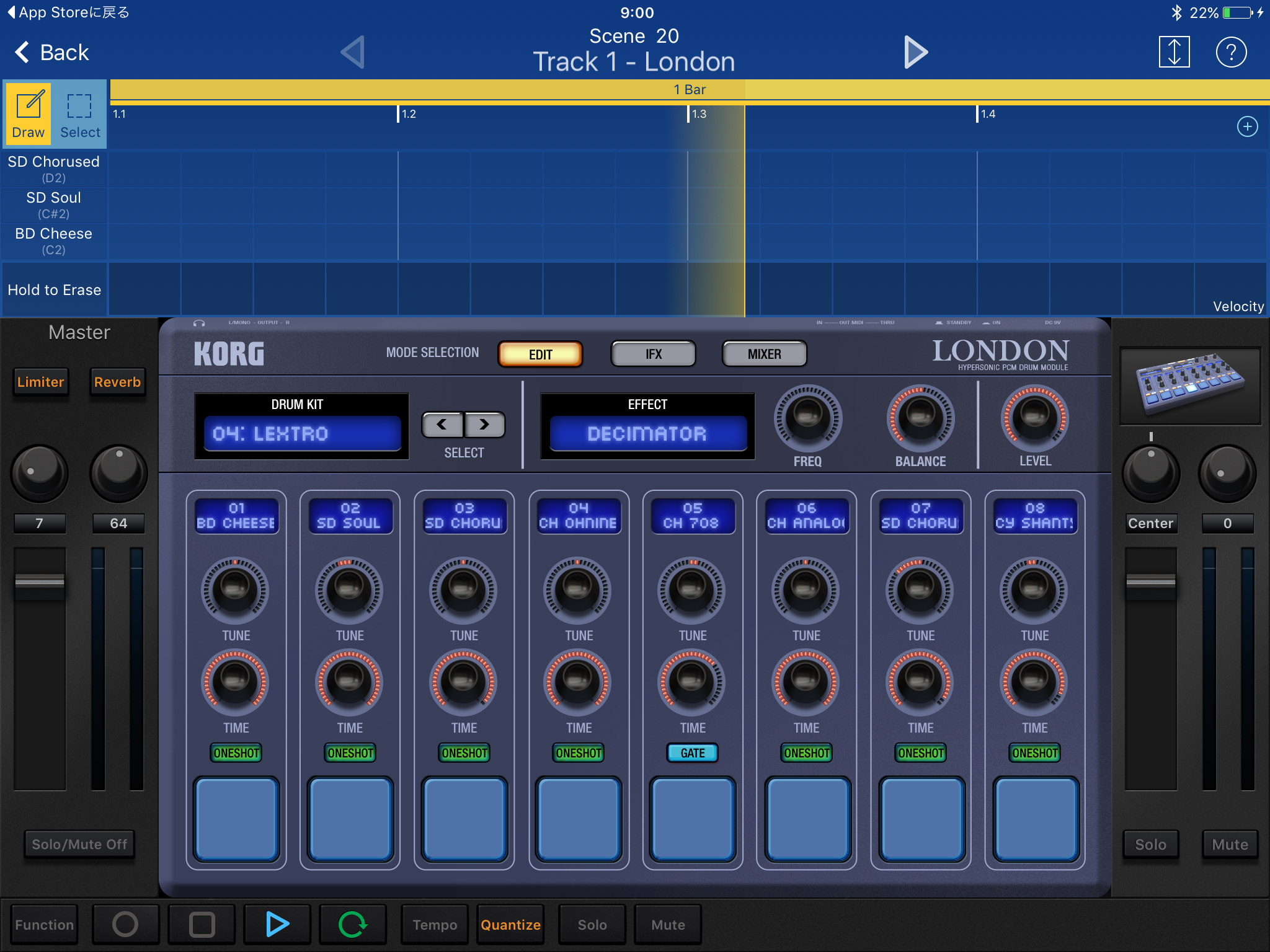Go to the previous track arrow
This screenshot has width=1270, height=952.
pyautogui.click(x=353, y=52)
